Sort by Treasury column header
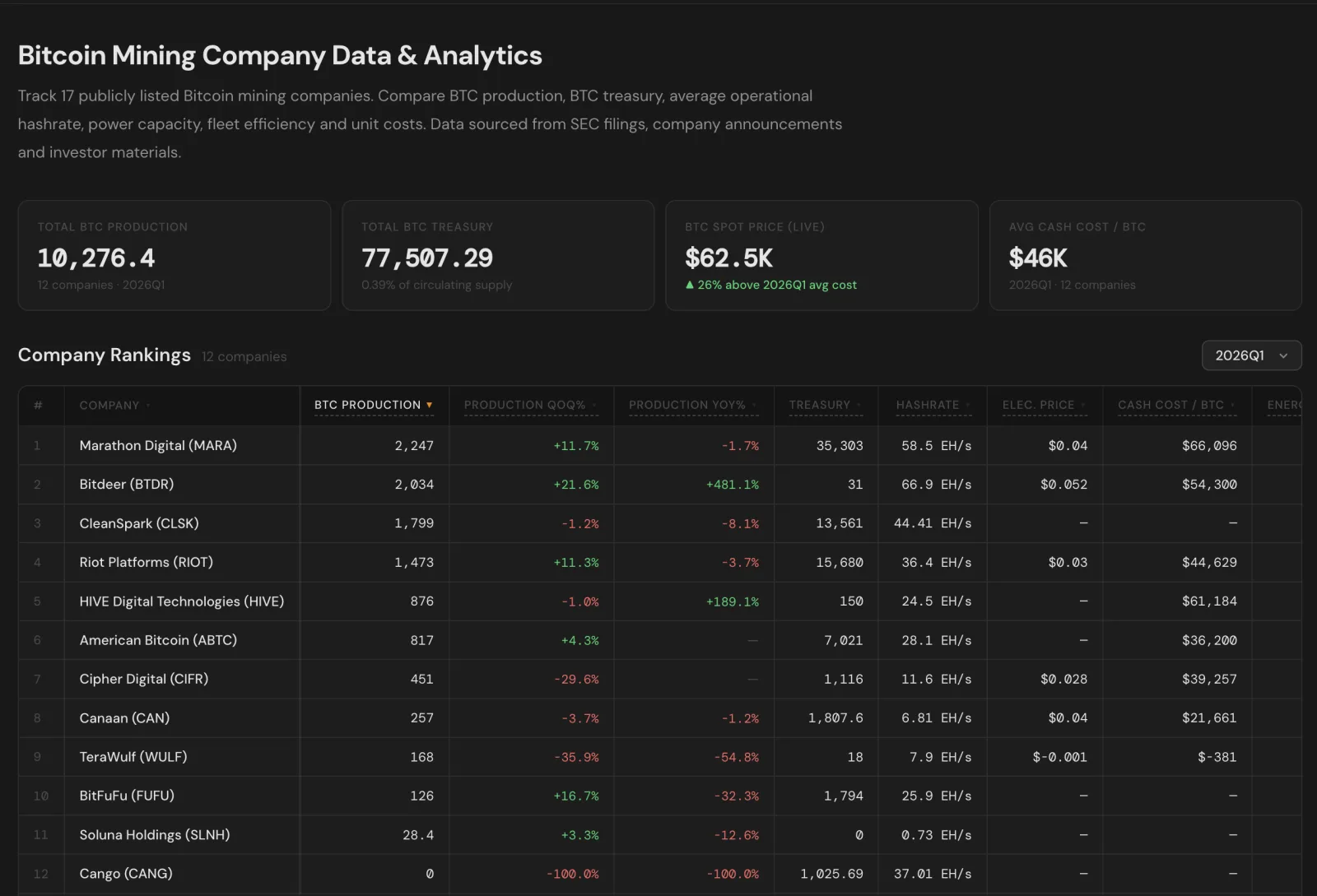Viewport: 1317px width, 896px height. (826, 405)
